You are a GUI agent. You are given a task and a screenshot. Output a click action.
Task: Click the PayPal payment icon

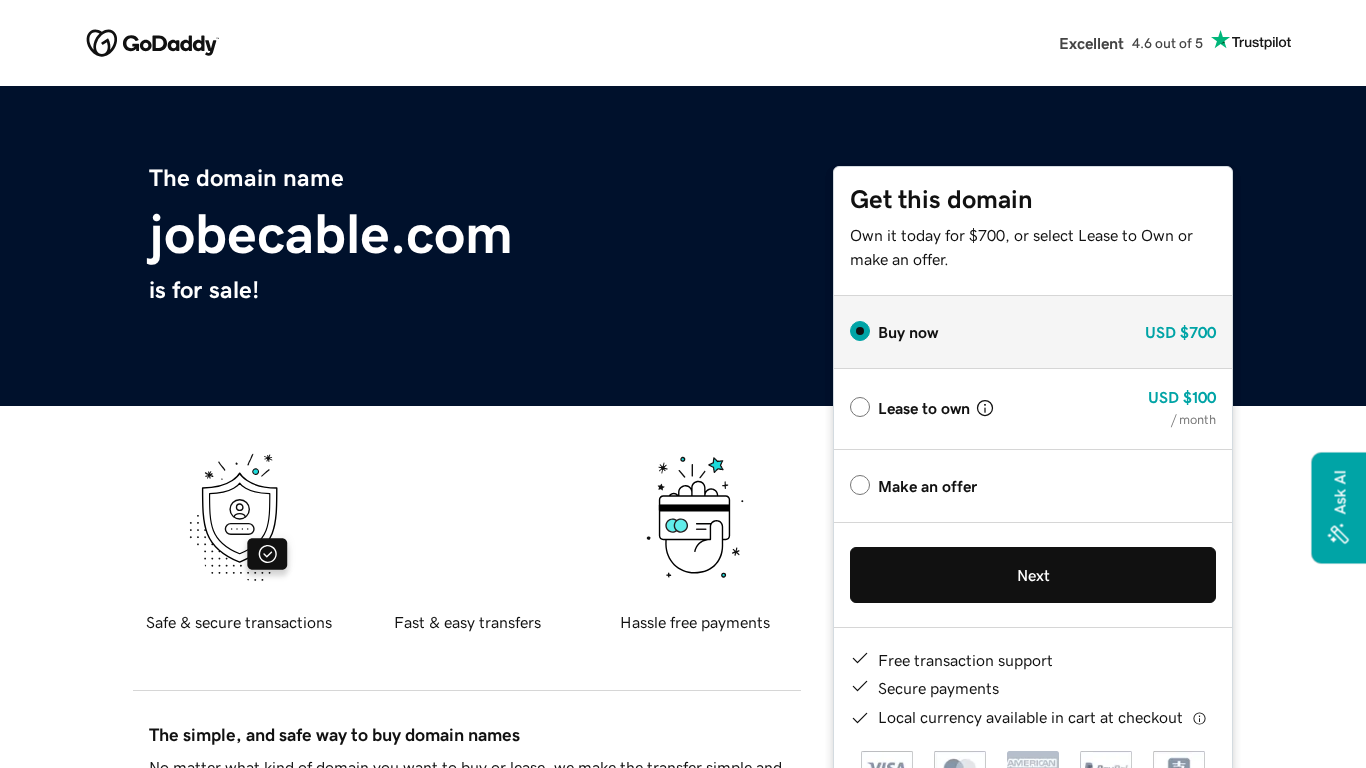1106,761
